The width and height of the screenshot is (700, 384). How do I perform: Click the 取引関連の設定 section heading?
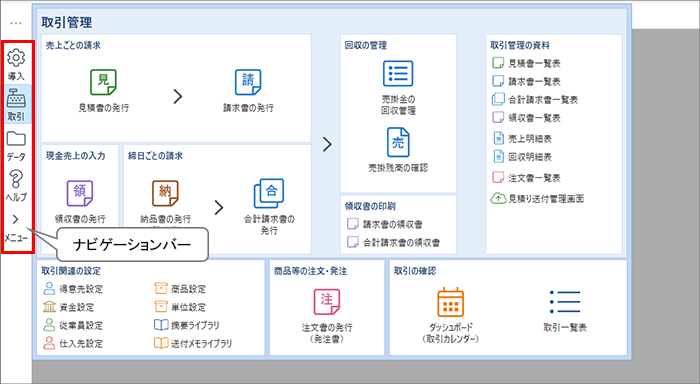click(71, 271)
